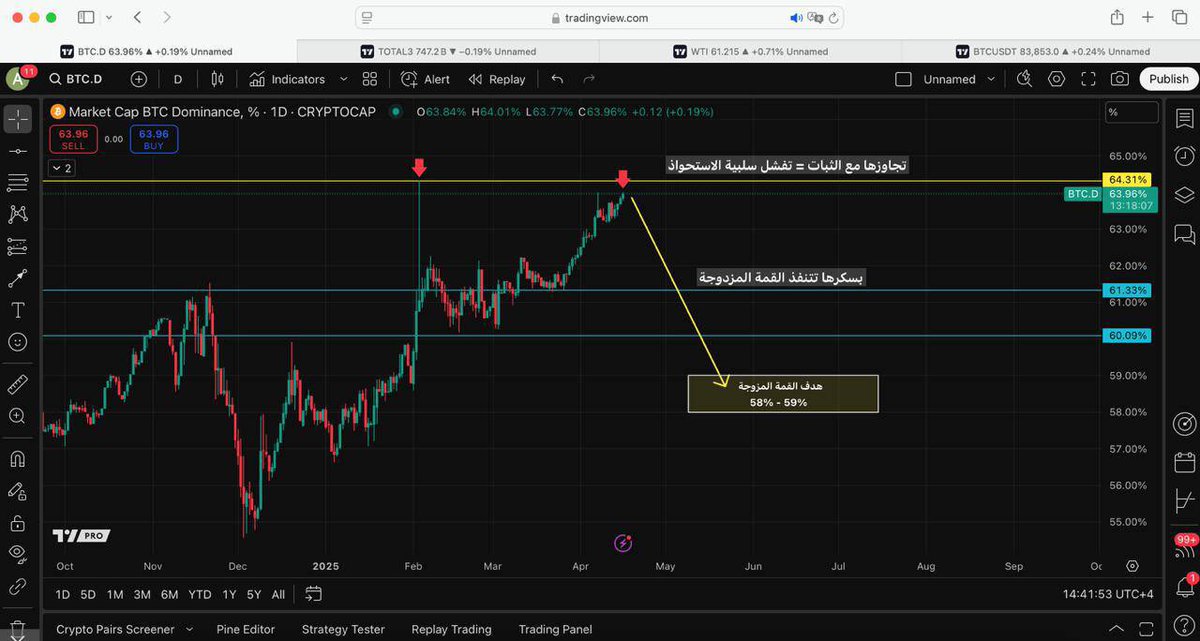1200x641 pixels.
Task: Open the alerts clock panel
Action: (x=1185, y=156)
